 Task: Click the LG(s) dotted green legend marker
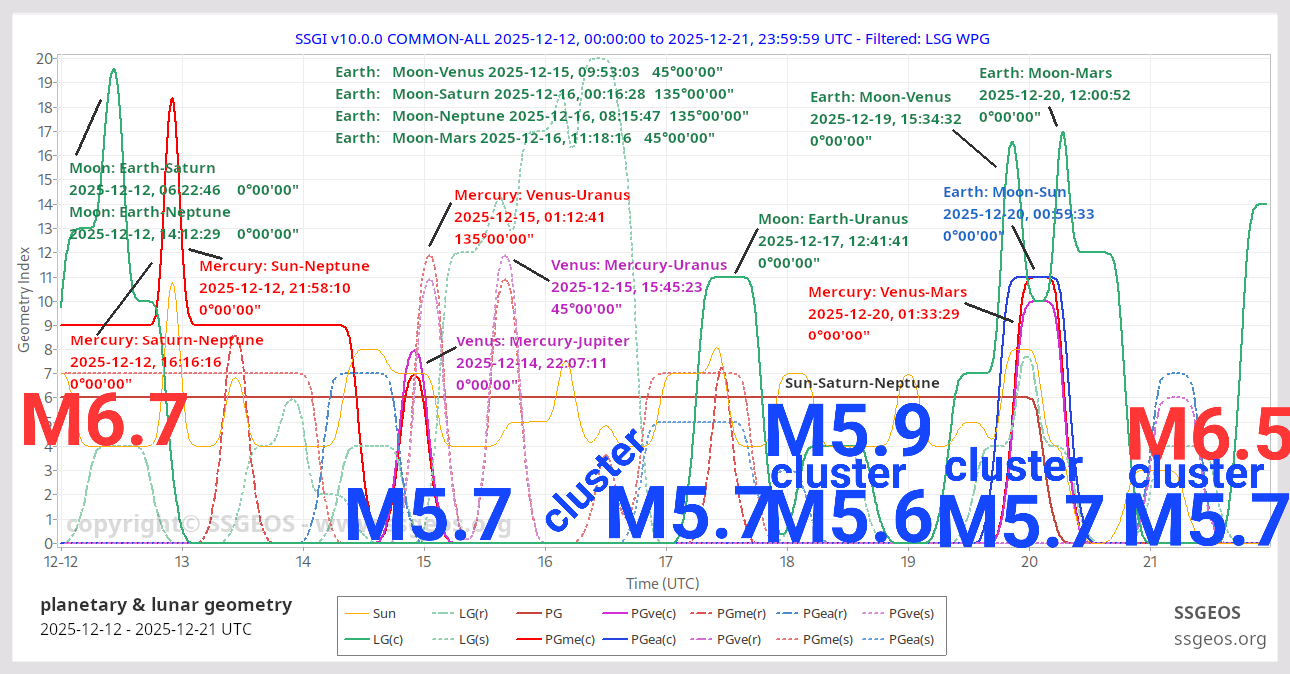(445, 639)
